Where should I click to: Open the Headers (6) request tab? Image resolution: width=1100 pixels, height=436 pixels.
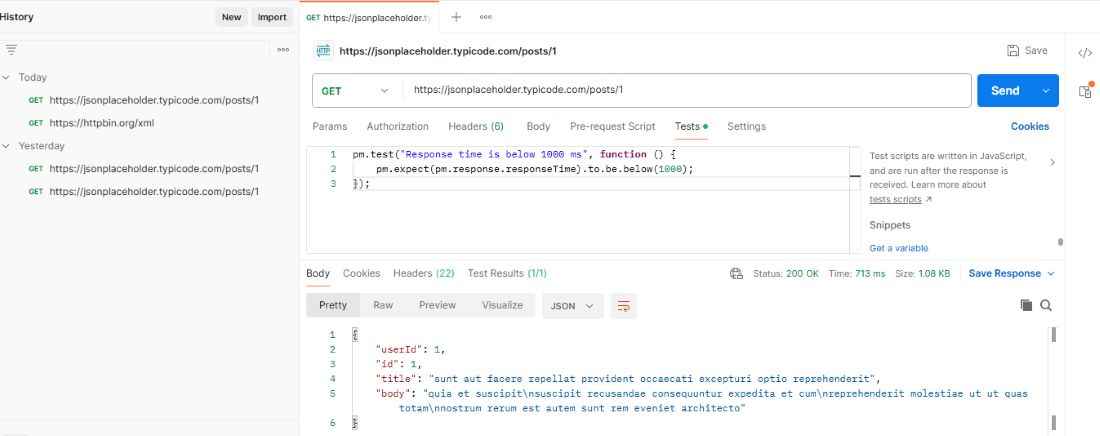pyautogui.click(x=476, y=126)
